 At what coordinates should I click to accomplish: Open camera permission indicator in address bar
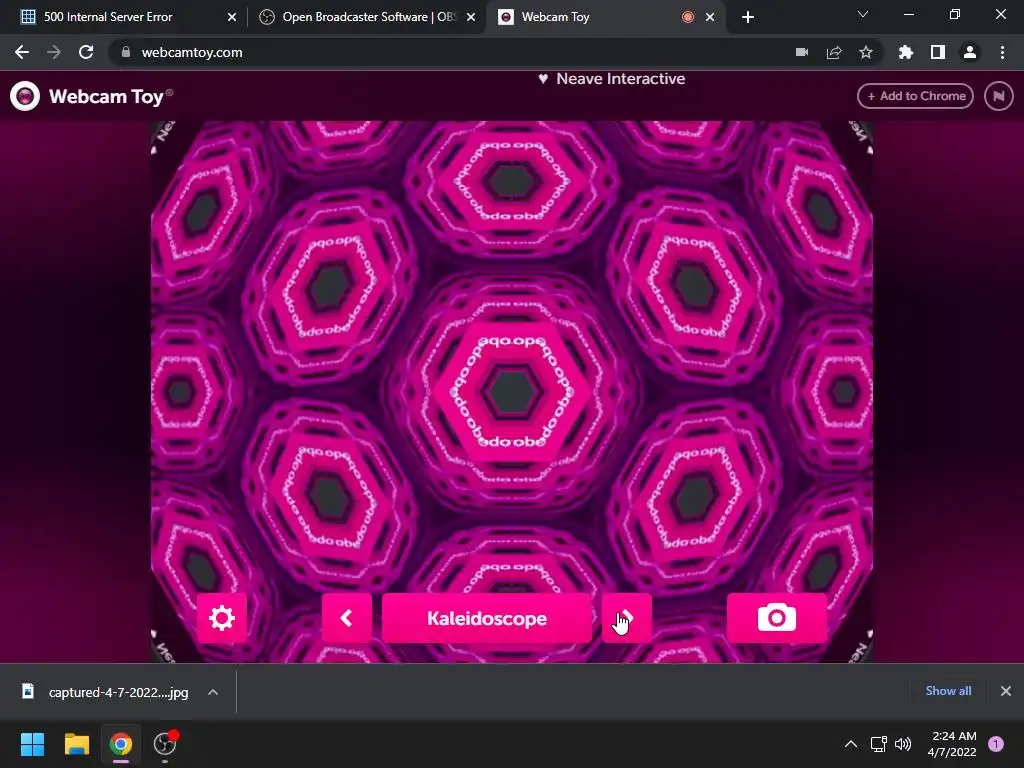click(x=802, y=52)
